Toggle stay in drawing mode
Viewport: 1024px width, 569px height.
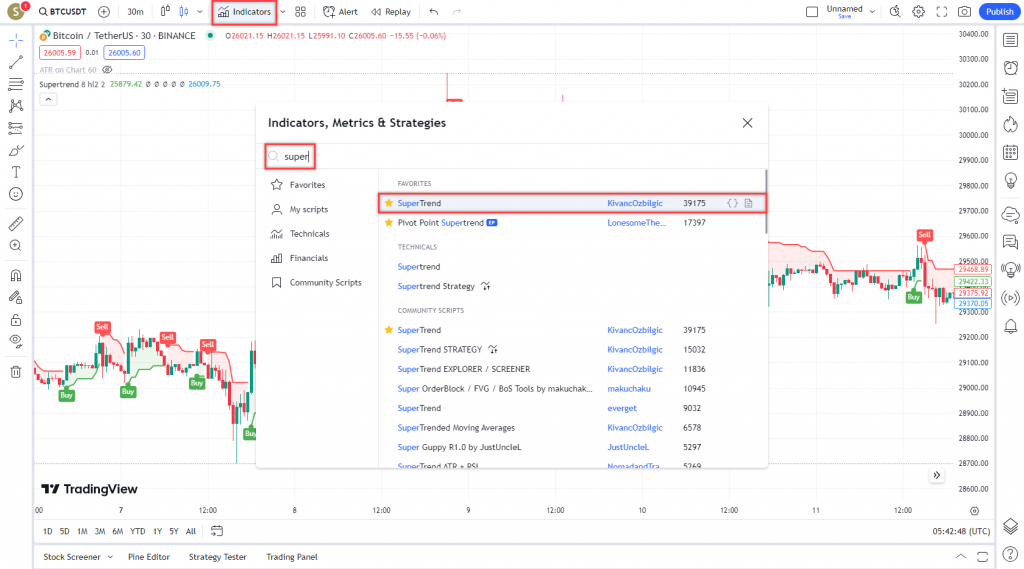16,297
